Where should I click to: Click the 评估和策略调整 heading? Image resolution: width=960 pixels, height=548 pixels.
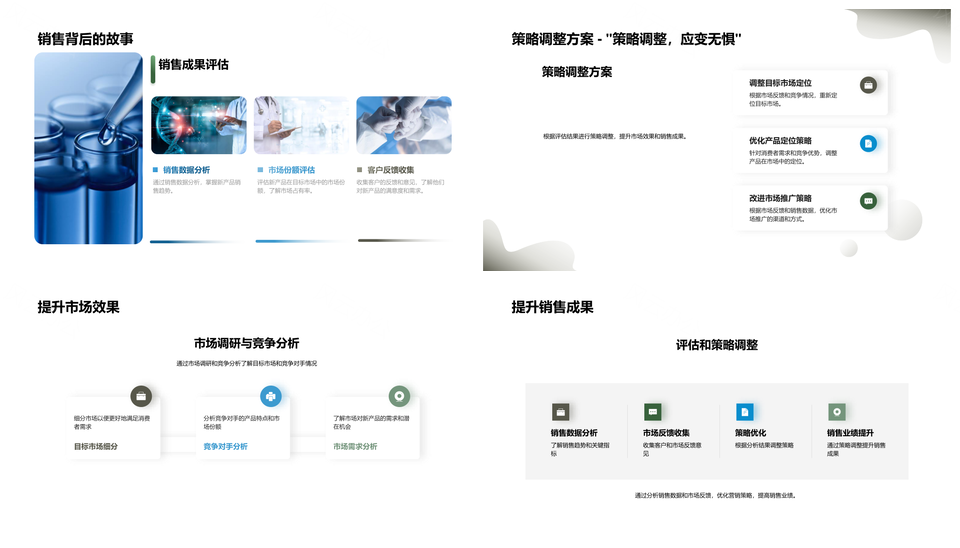coord(716,345)
